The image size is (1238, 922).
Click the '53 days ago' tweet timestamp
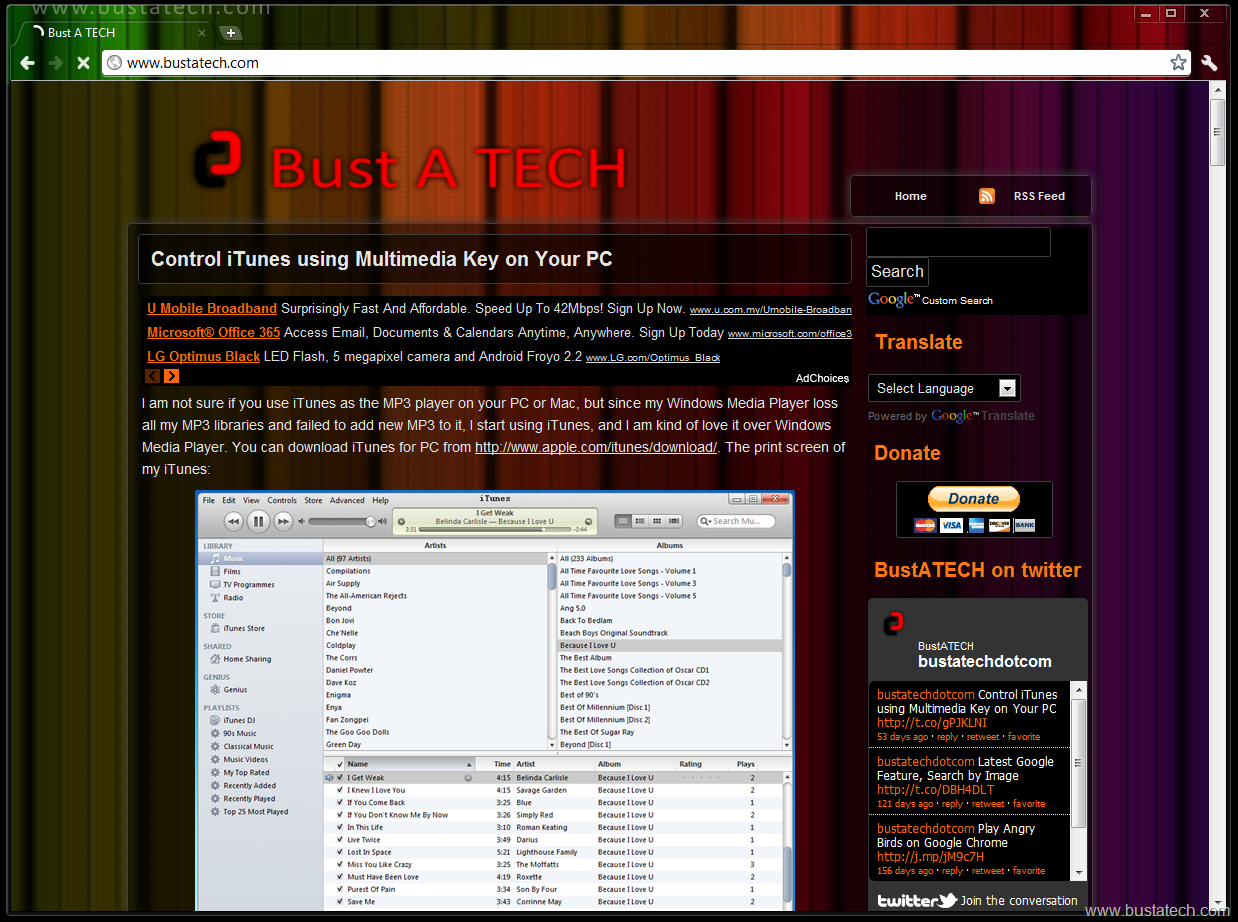point(902,737)
